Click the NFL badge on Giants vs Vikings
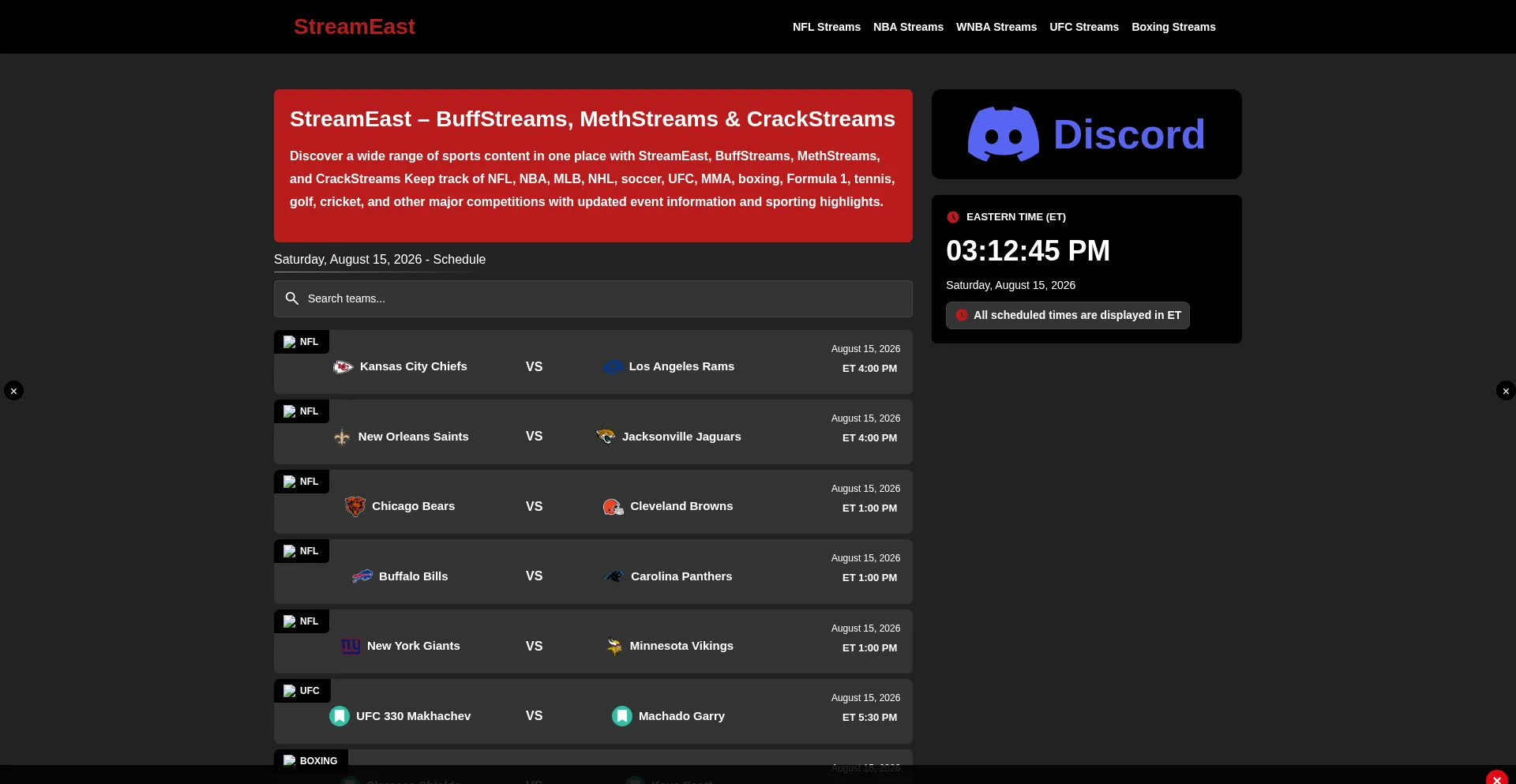 (302, 621)
